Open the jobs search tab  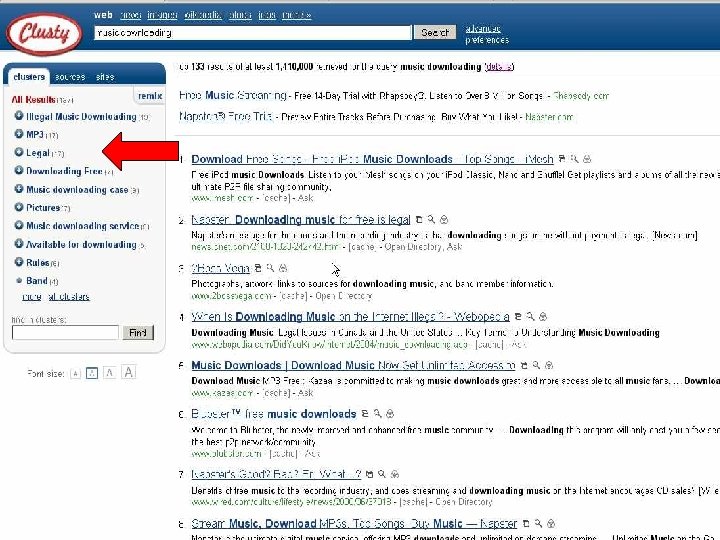coord(267,15)
